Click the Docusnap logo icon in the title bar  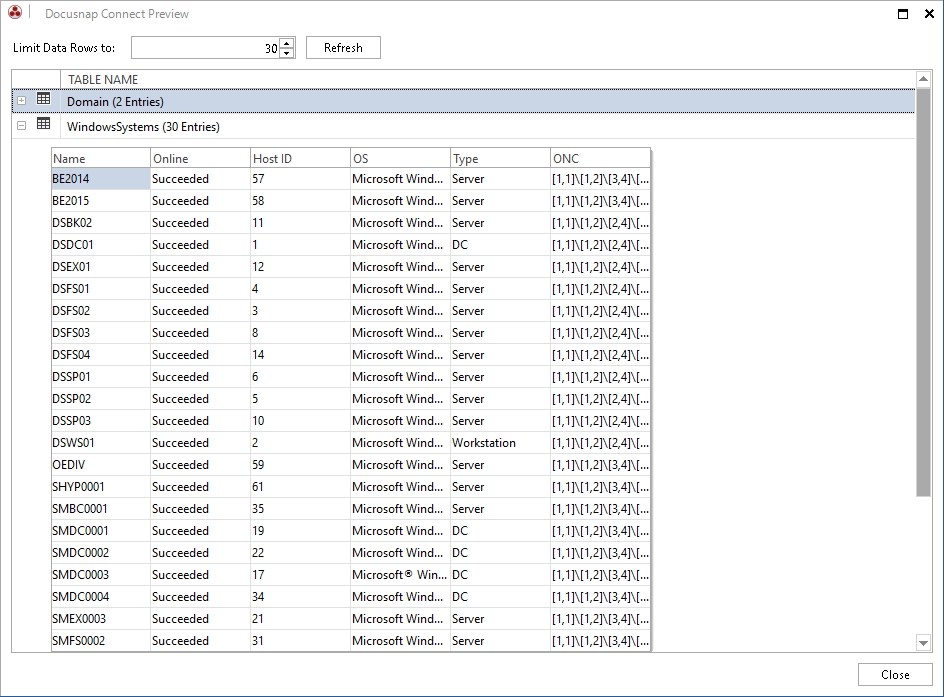[15, 12]
